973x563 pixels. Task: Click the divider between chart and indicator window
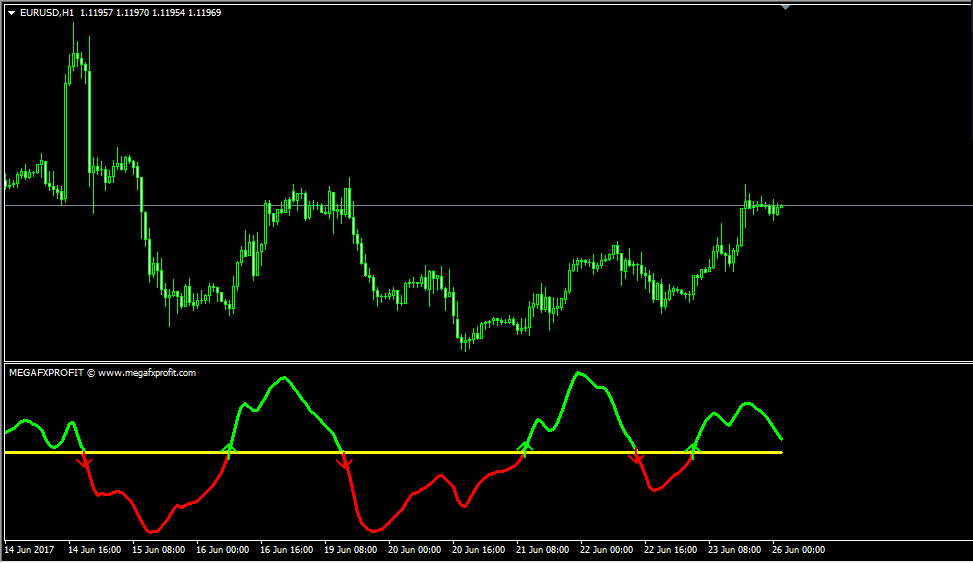(486, 361)
